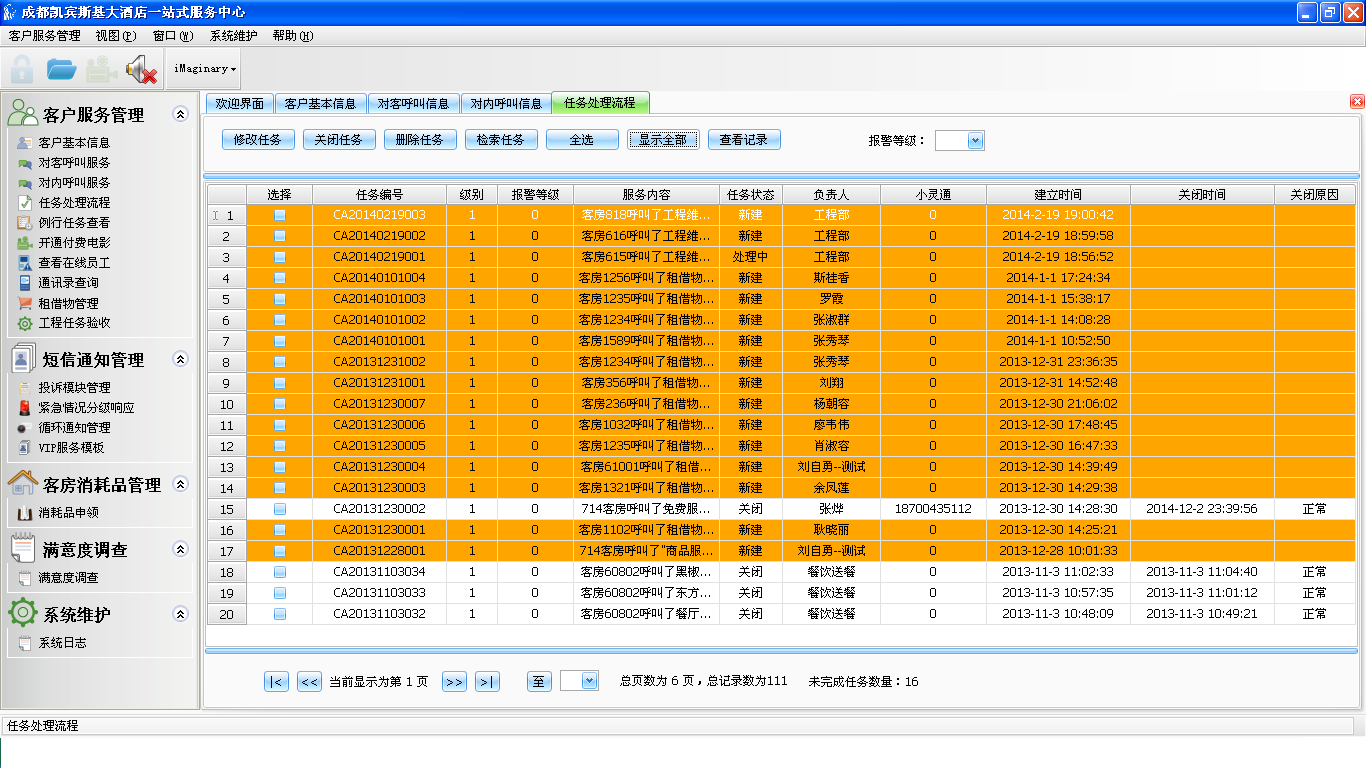The width and height of the screenshot is (1366, 768).
Task: Check the box for task CA20131230002
Action: click(x=279, y=509)
